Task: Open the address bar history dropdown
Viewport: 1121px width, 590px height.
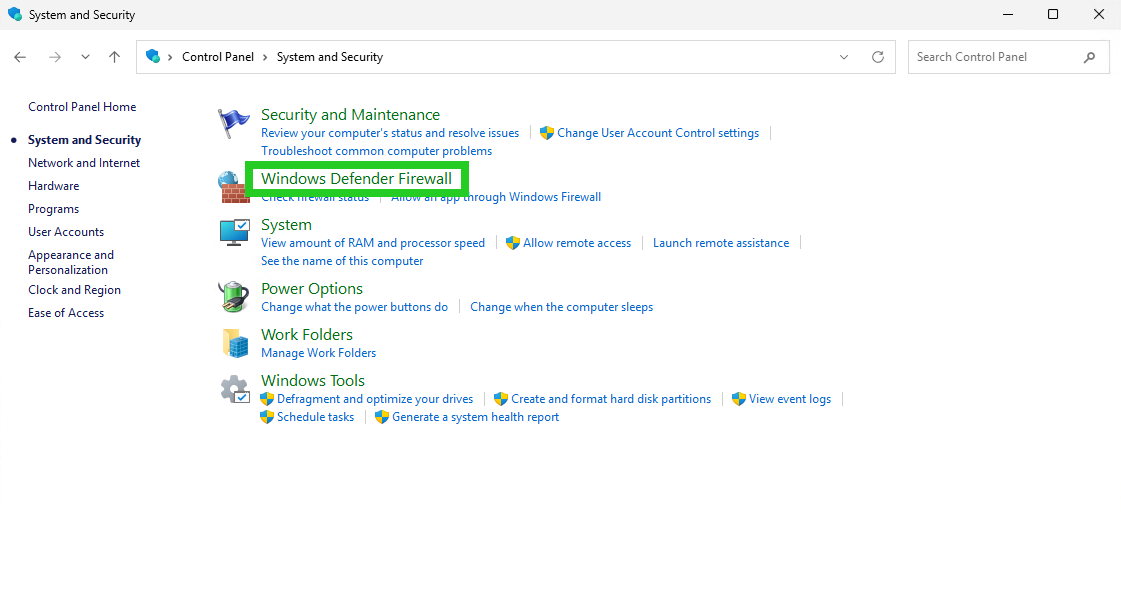Action: point(843,57)
